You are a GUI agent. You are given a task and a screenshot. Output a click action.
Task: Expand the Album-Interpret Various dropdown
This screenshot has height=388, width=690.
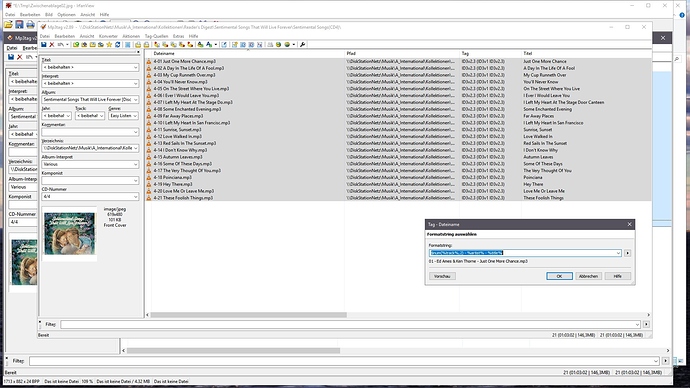135,164
